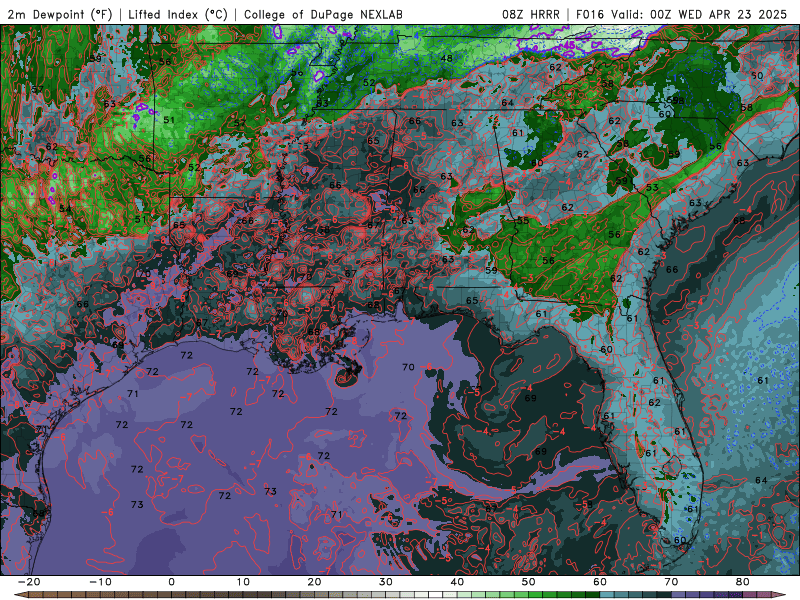Click the "10" label on the color scale
800x600 pixels.
coord(243,582)
